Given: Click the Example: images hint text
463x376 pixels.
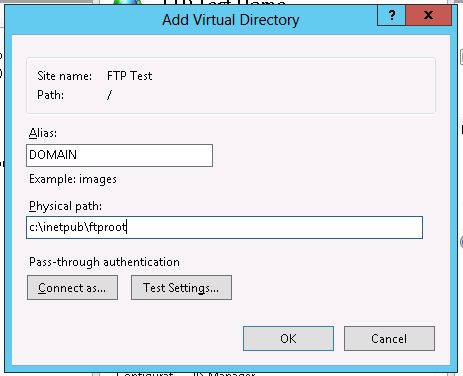Looking at the screenshot, I should pos(73,179).
